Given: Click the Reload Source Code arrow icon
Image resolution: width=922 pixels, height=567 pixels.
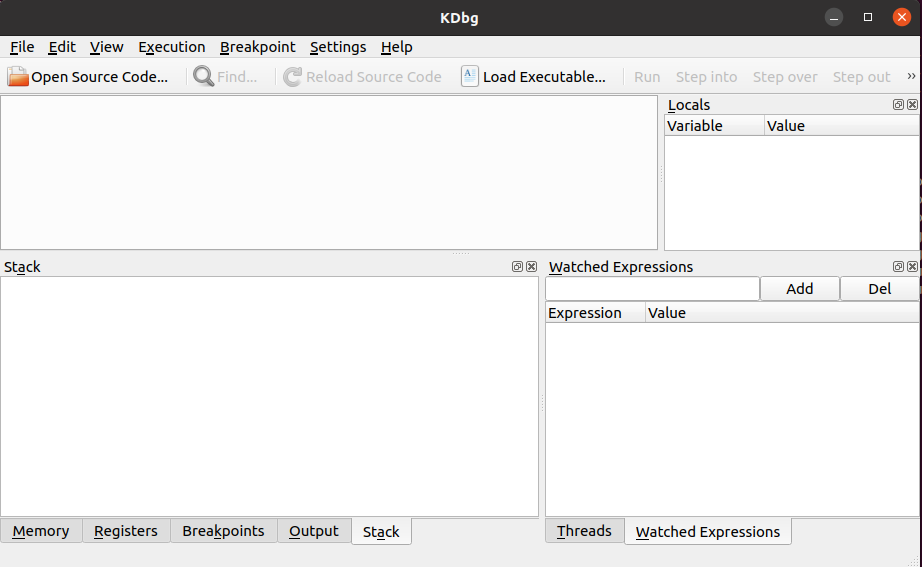Looking at the screenshot, I should (x=292, y=76).
